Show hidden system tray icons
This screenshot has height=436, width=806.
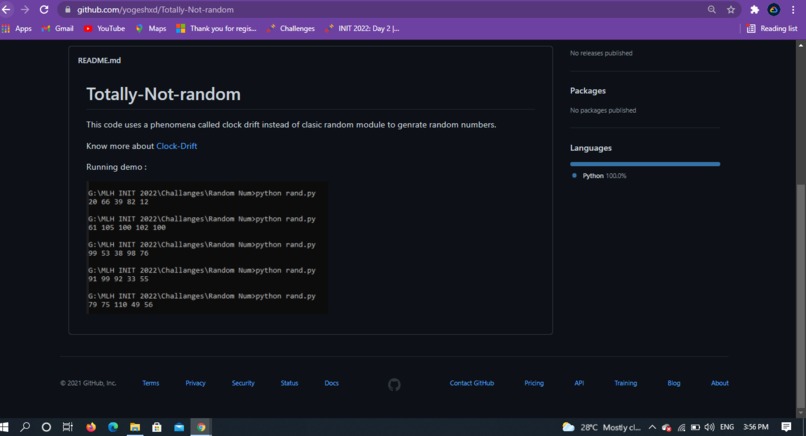(x=652, y=427)
